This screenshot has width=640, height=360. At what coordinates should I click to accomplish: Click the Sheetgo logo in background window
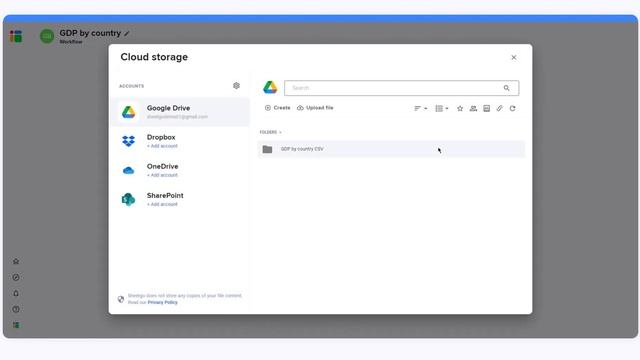[x=16, y=36]
